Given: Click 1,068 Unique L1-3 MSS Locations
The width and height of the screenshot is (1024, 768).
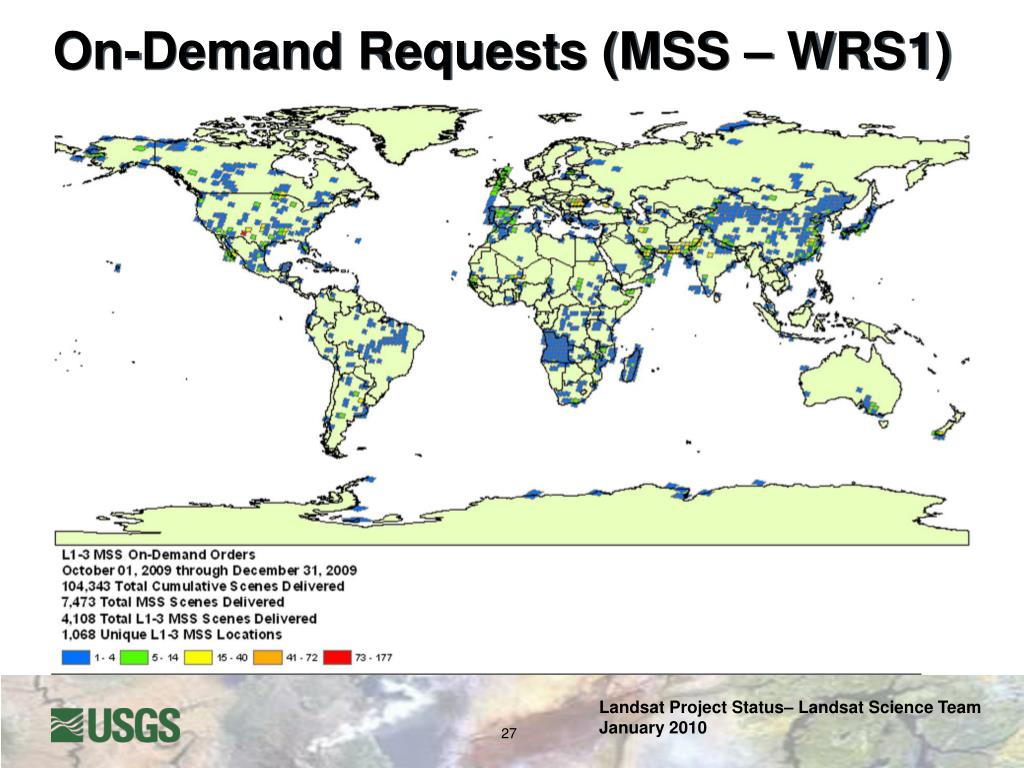Looking at the screenshot, I should [x=172, y=634].
